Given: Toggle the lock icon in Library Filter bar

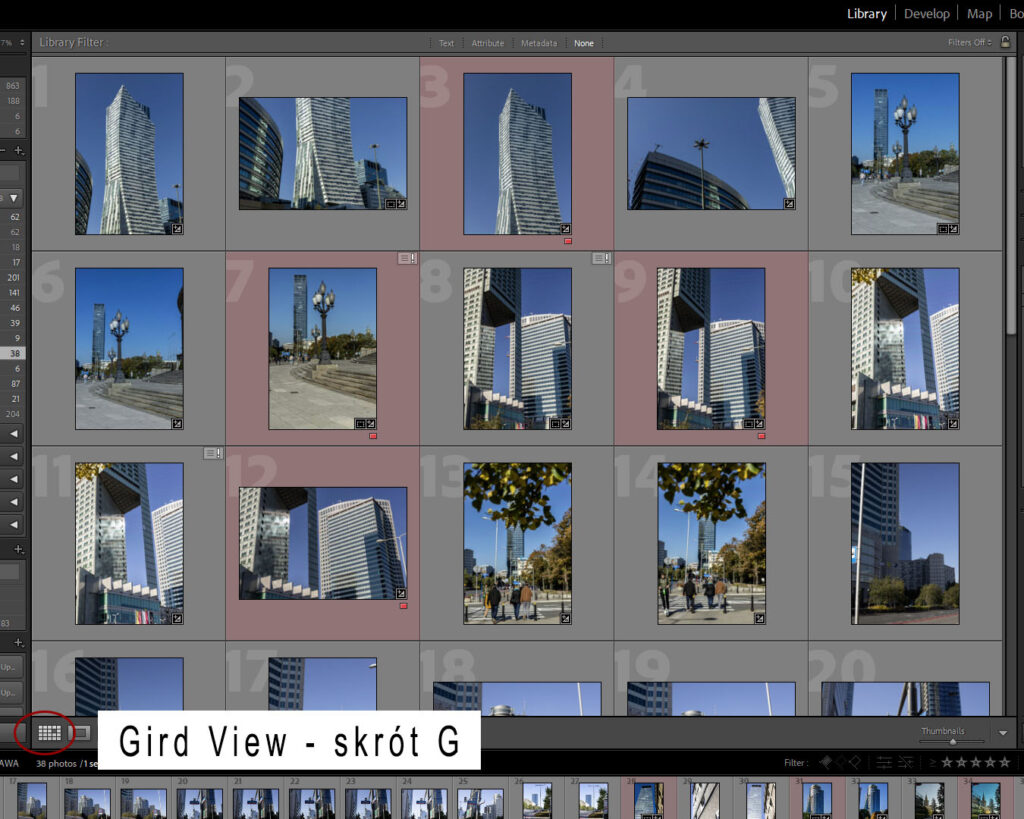Looking at the screenshot, I should coord(1006,43).
